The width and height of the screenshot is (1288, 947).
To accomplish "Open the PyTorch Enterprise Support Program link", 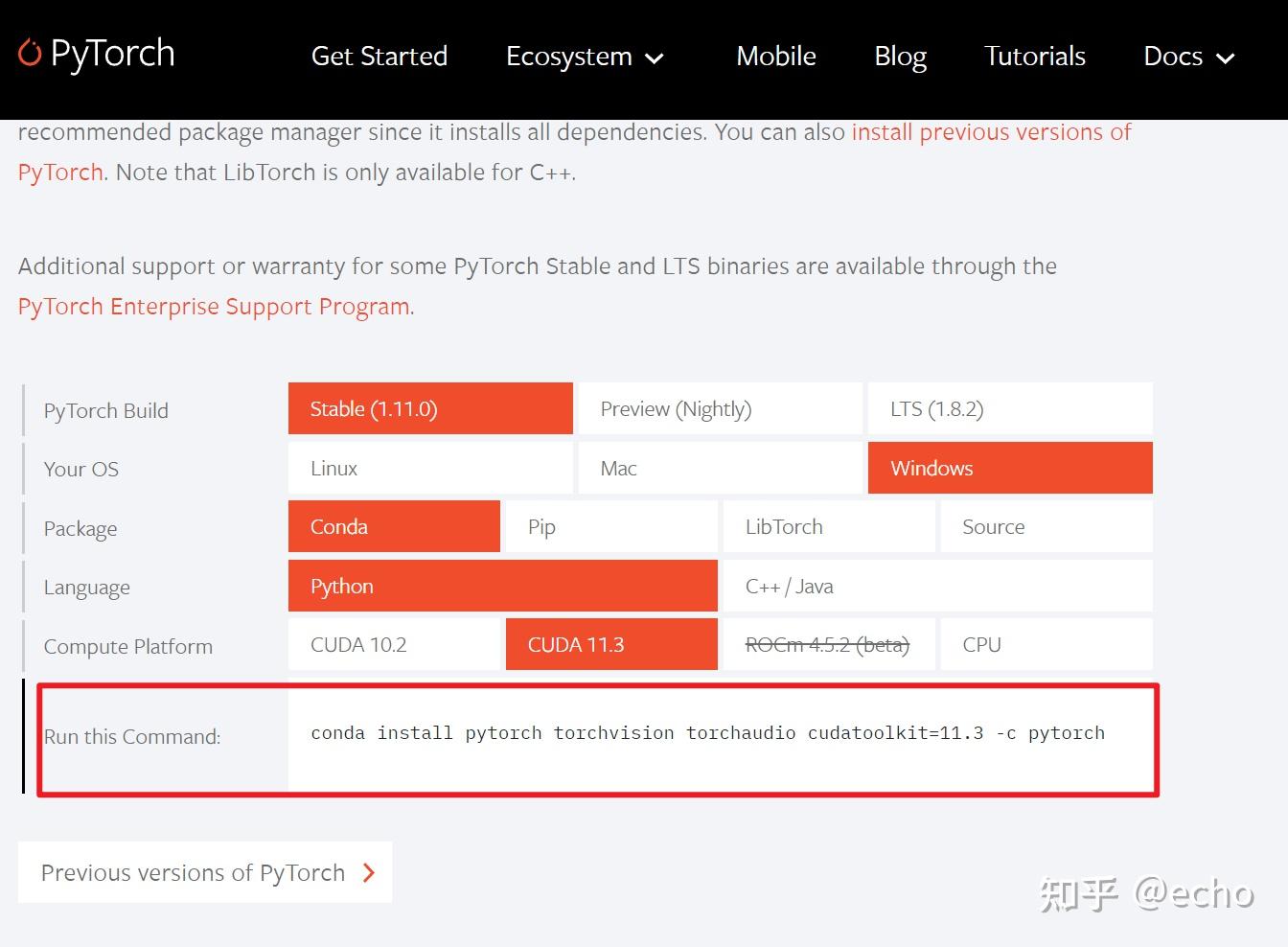I will [213, 306].
